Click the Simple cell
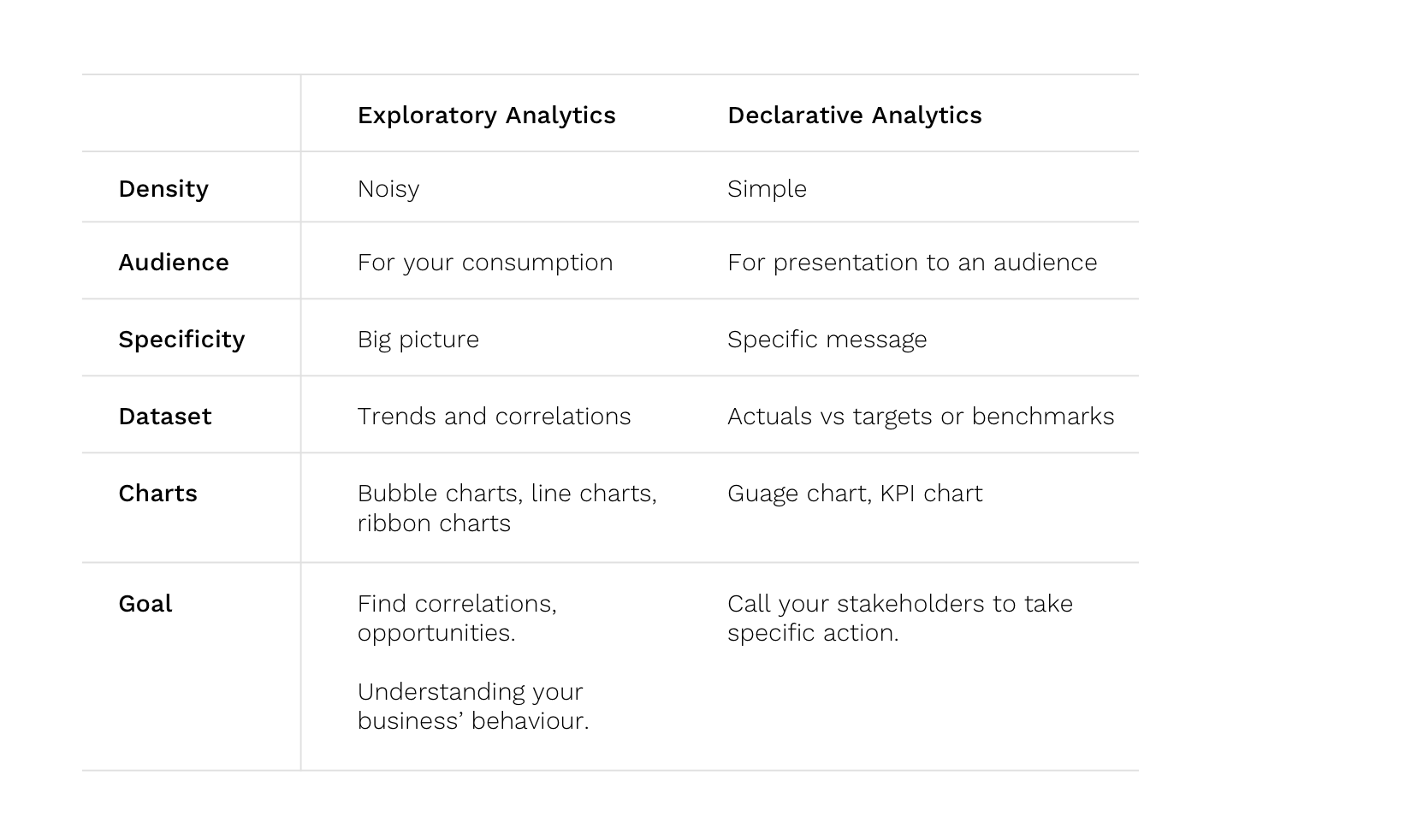 767,189
